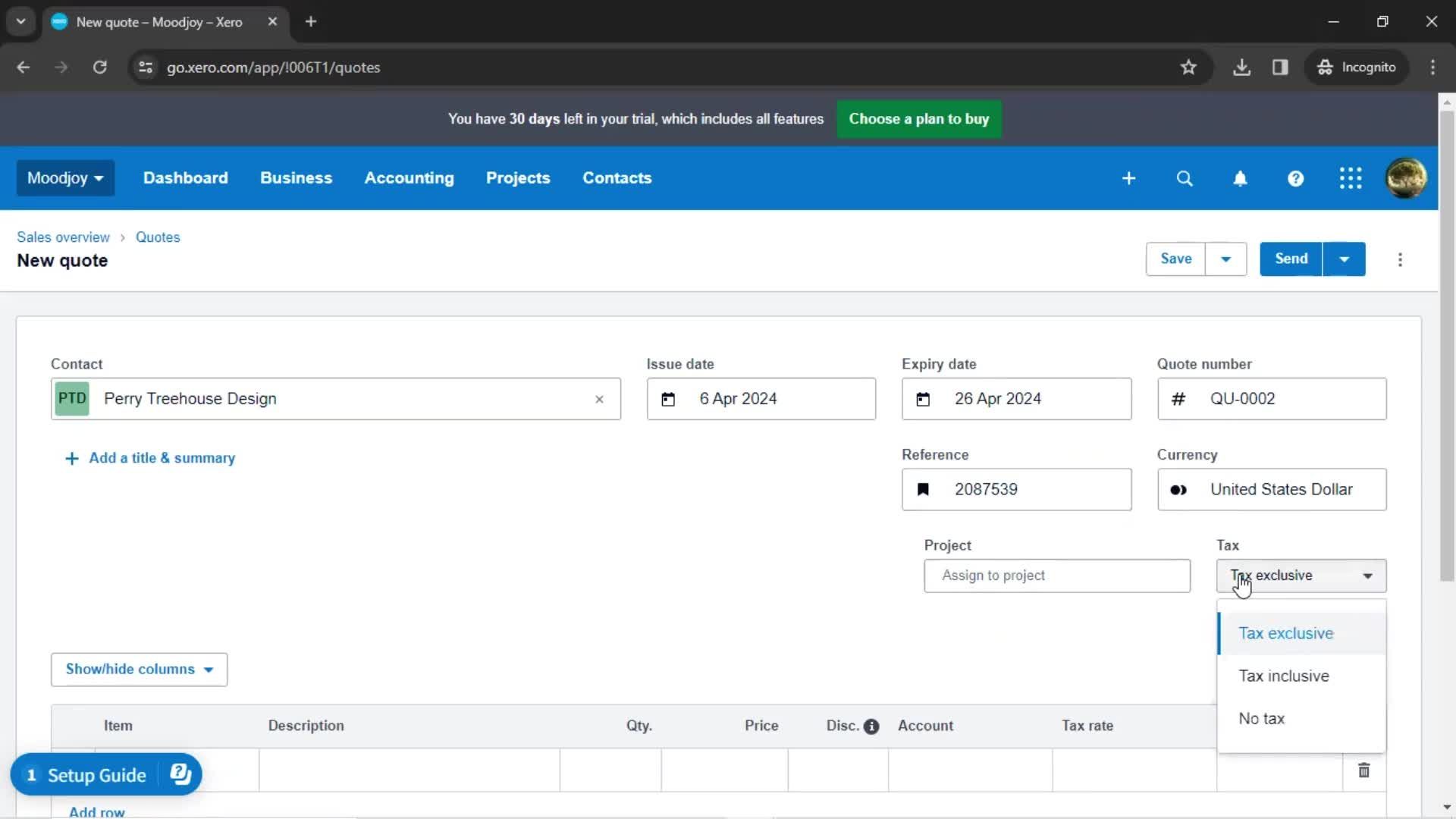Click the Disc. info icon

pos(871,726)
